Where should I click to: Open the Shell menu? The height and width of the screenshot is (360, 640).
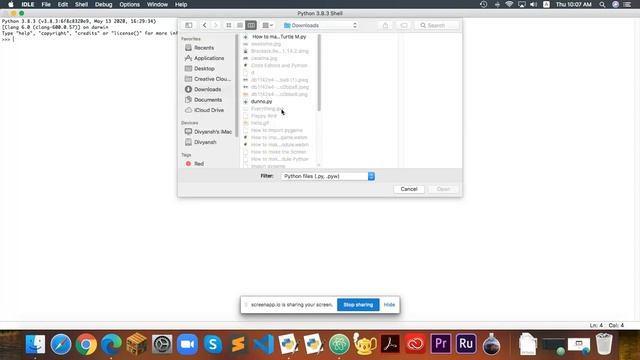pos(81,4)
